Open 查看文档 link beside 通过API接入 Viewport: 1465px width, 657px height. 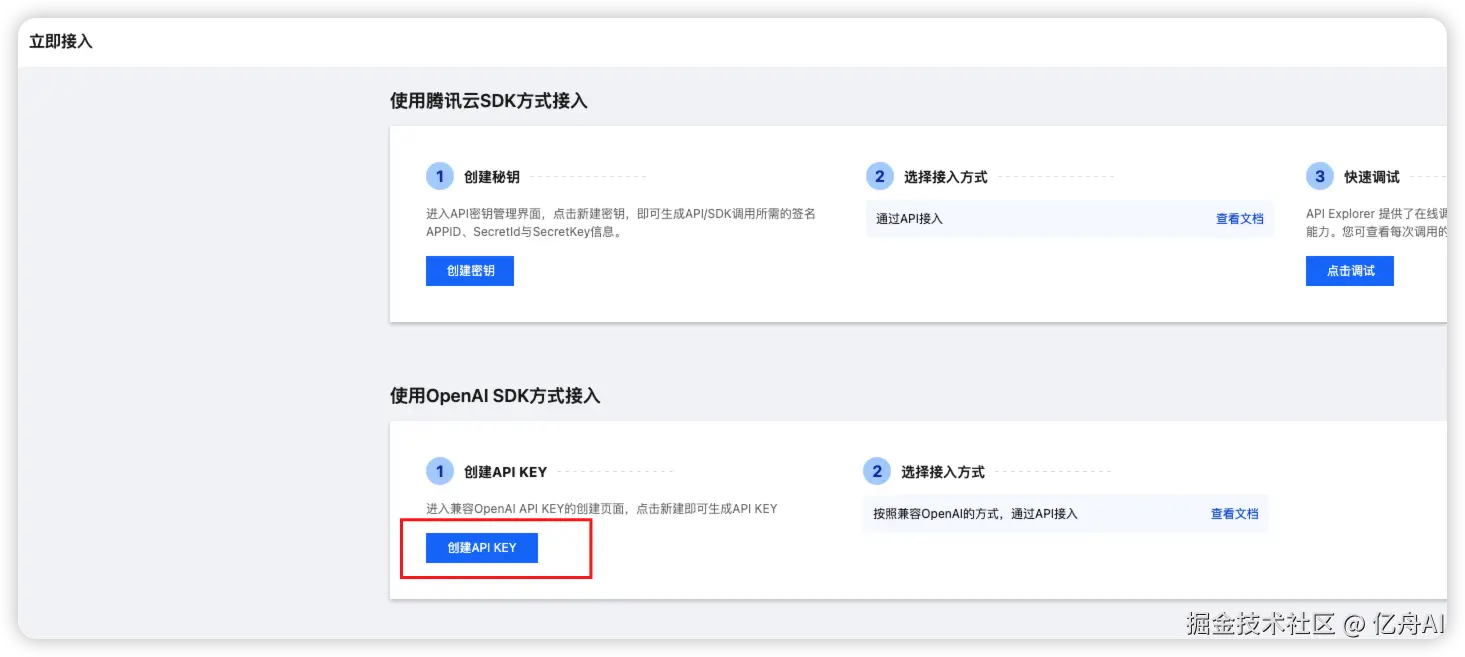[1240, 219]
